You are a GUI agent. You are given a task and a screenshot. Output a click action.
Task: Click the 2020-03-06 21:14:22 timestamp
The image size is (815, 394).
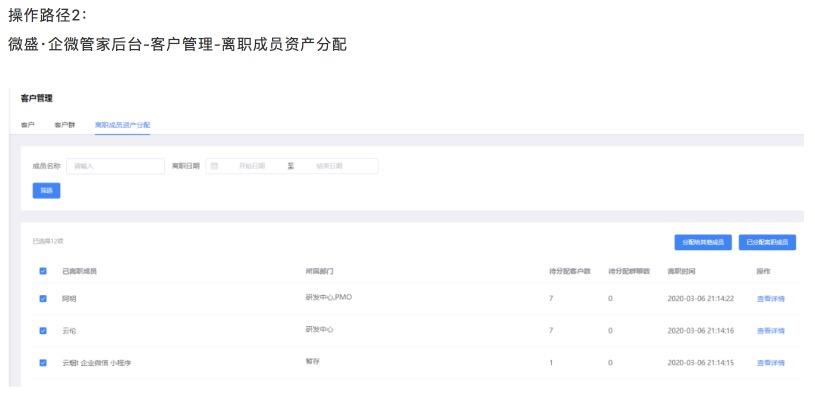(701, 299)
